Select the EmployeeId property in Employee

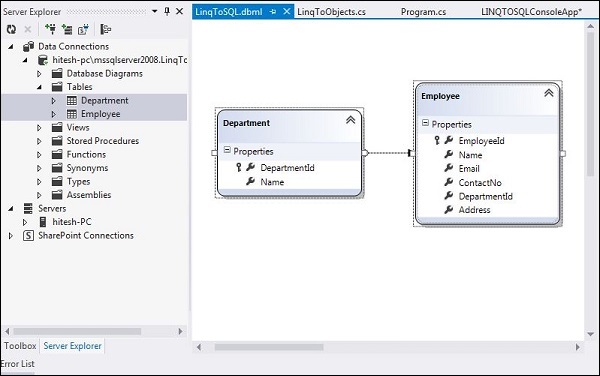tap(481, 141)
